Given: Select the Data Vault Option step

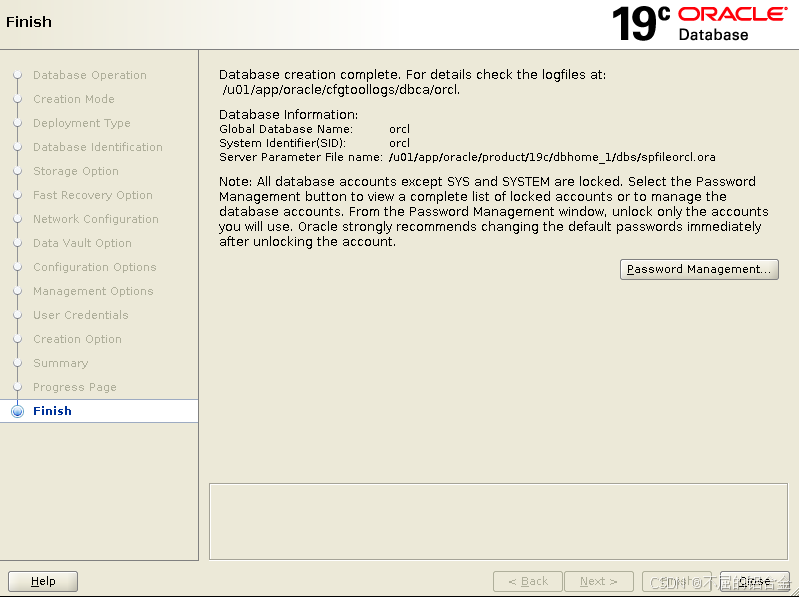Looking at the screenshot, I should [x=82, y=243].
